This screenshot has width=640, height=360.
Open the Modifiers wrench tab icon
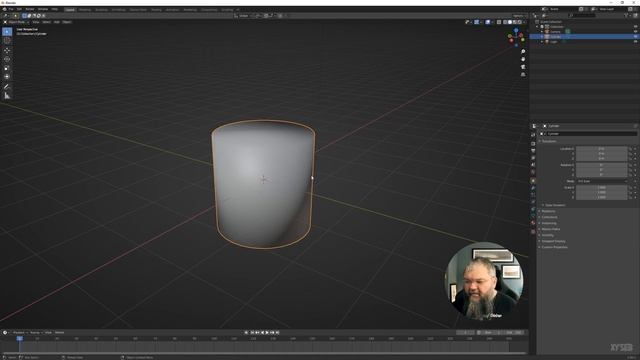[533, 188]
